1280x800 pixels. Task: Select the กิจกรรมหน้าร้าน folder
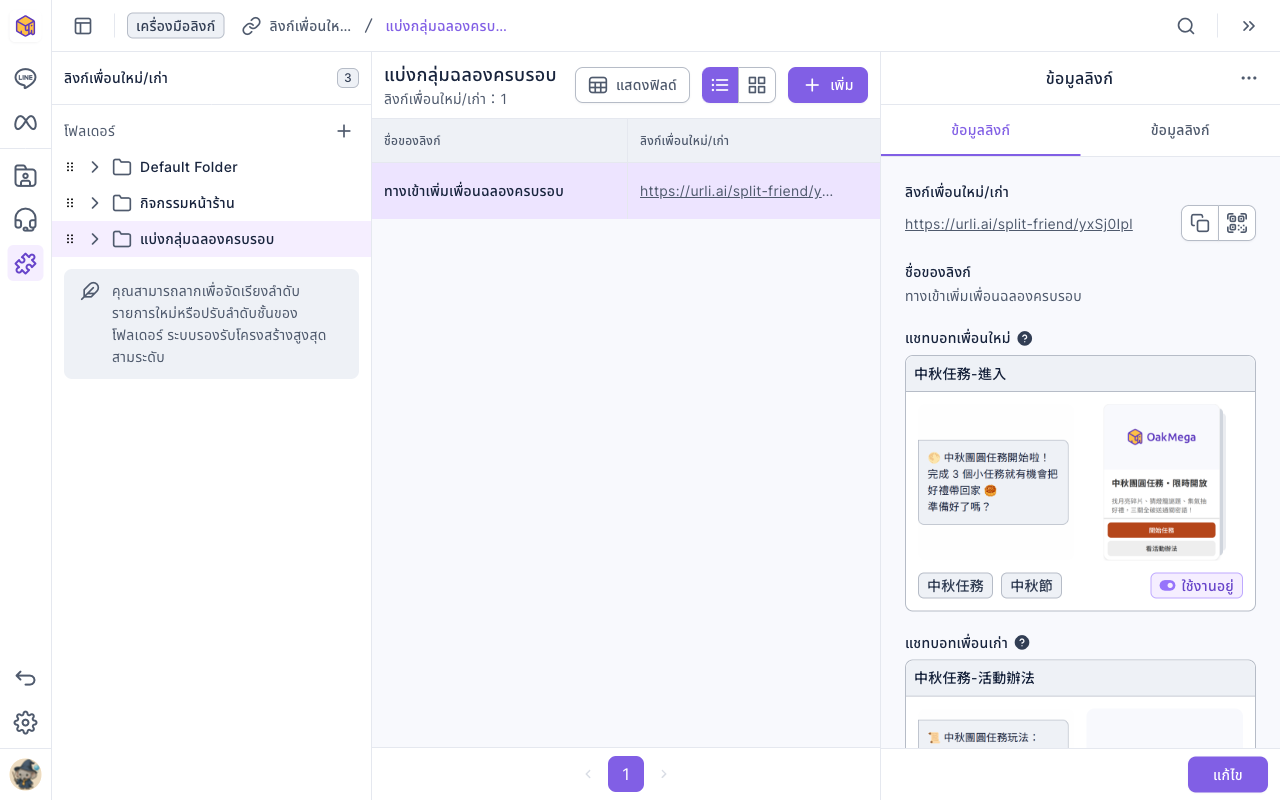211,203
